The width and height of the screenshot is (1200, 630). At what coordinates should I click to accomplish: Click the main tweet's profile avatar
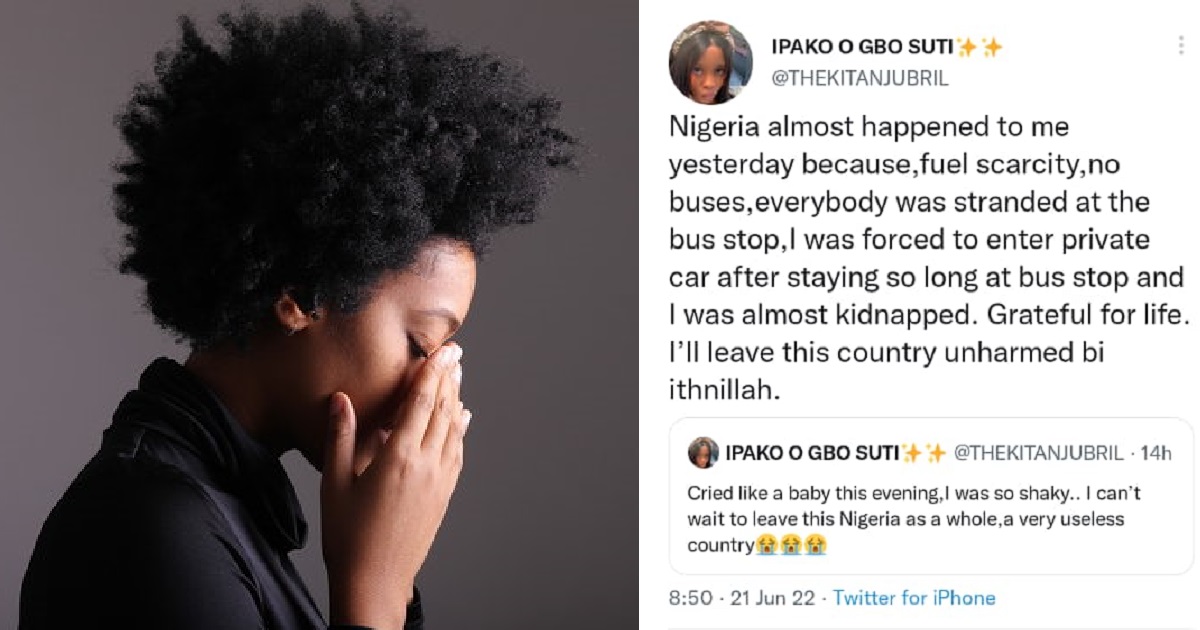710,62
